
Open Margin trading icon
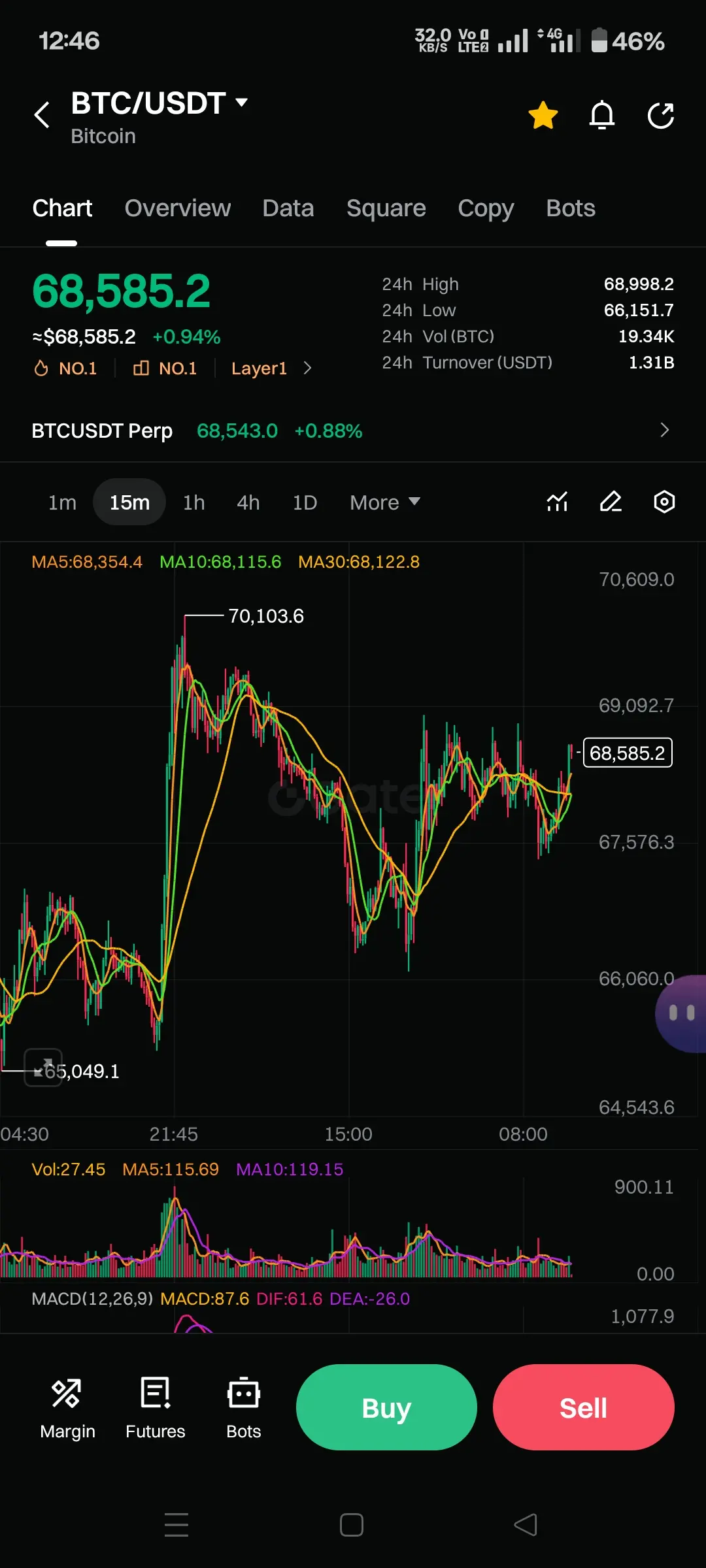[67, 1407]
